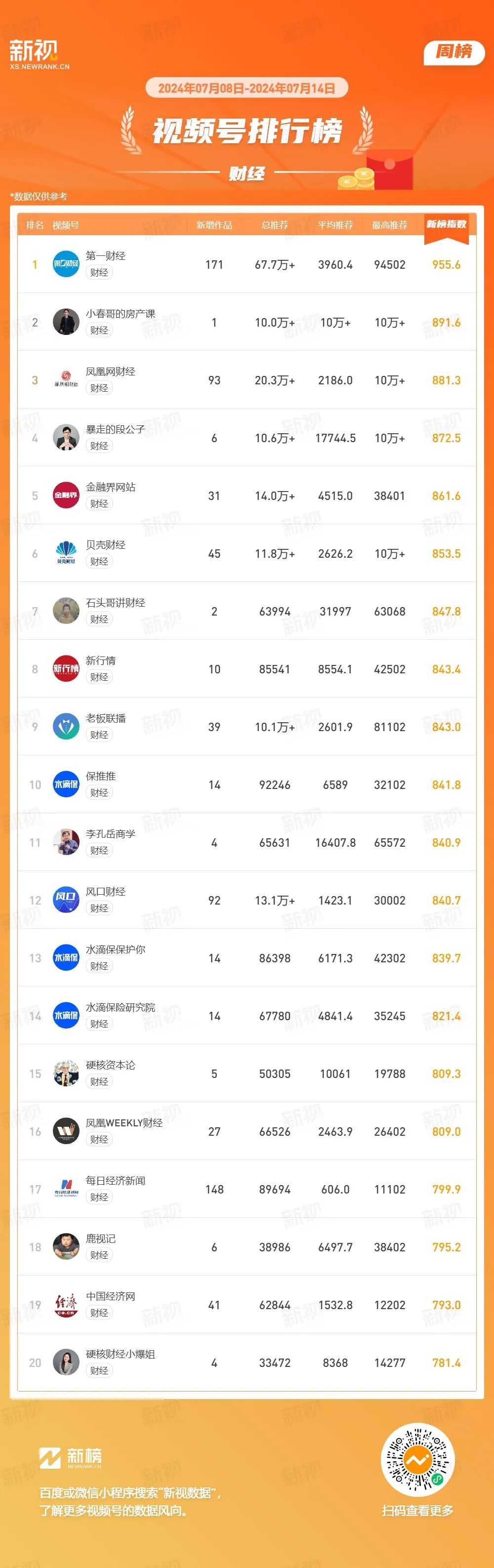
Task: Click the 第一财经 channel avatar
Action: coord(66,264)
